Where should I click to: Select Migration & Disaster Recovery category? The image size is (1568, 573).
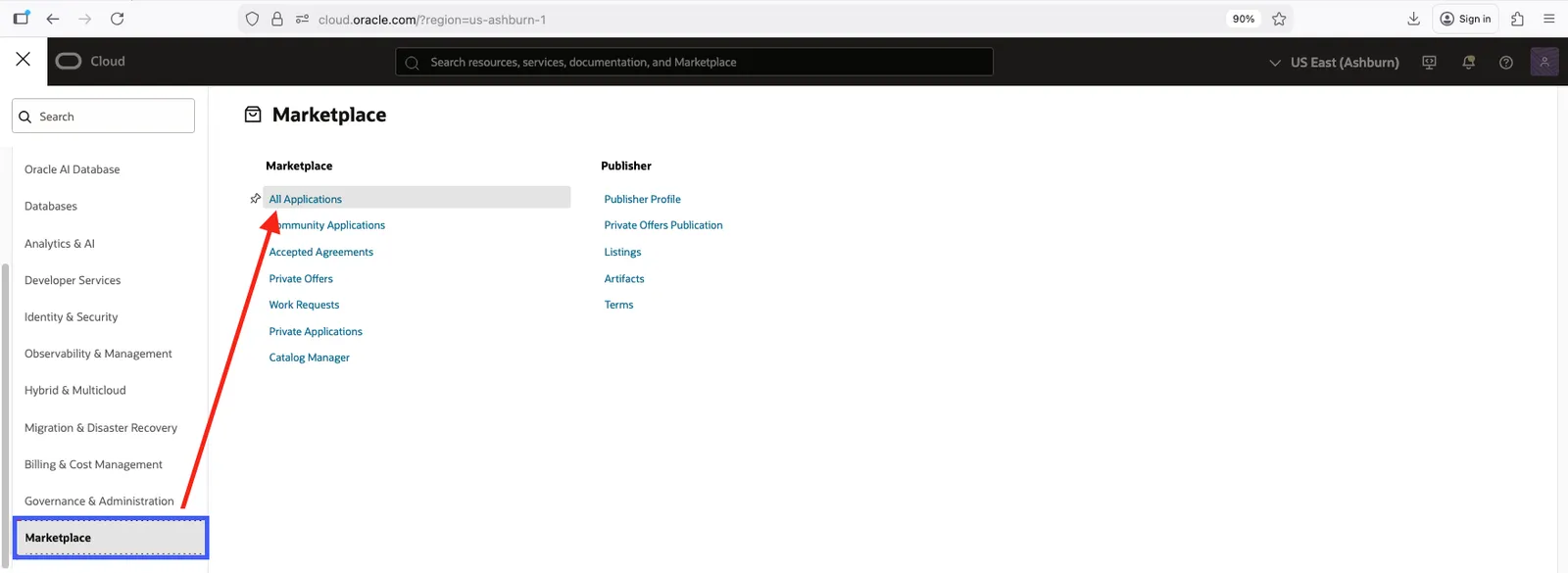coord(101,427)
